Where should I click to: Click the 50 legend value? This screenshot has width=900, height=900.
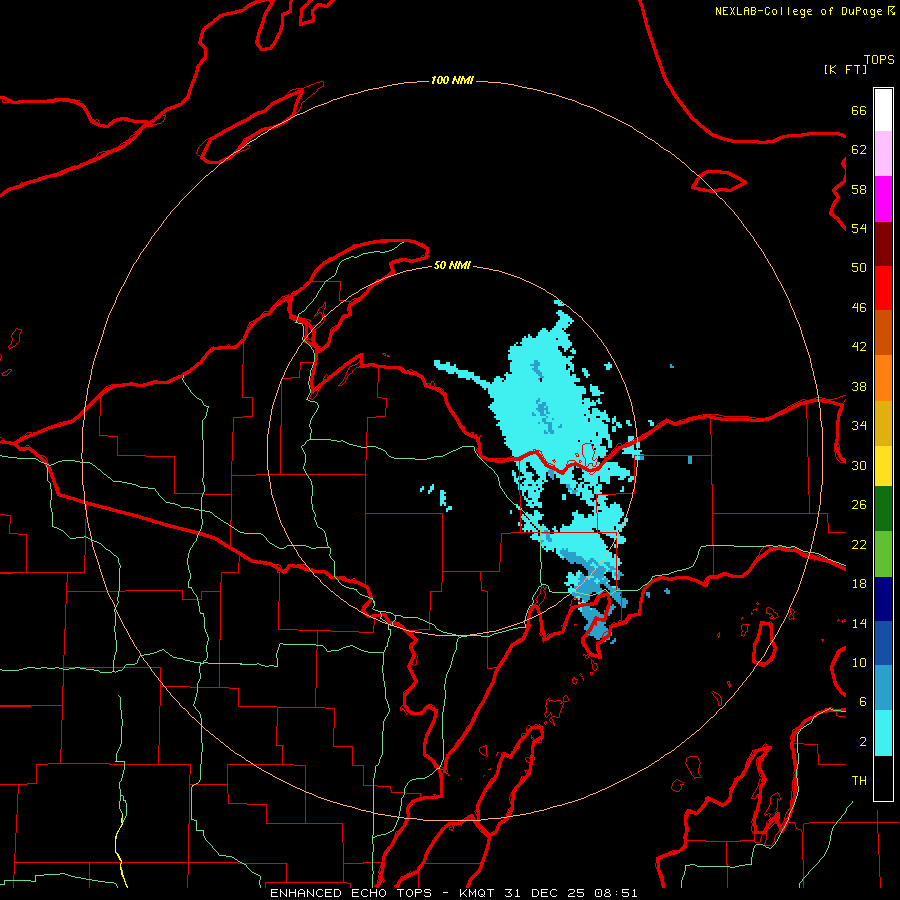[x=859, y=268]
